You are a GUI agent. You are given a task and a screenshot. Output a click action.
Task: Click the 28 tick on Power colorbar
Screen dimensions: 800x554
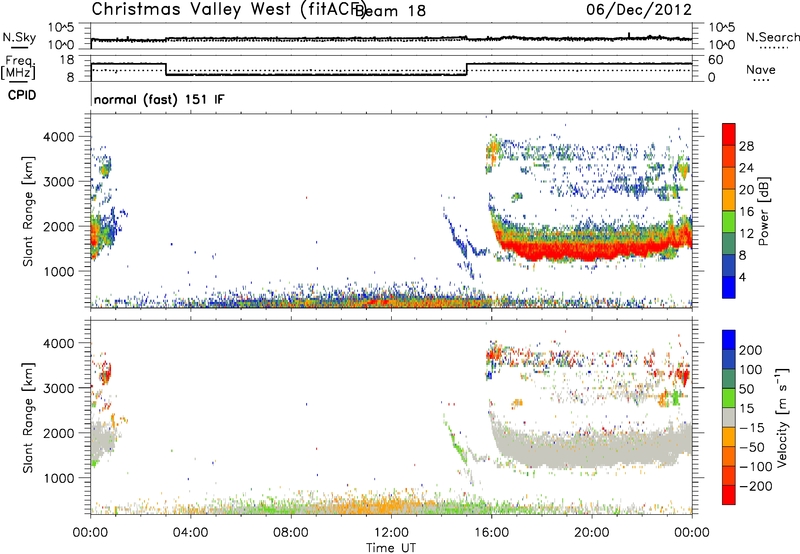coord(746,146)
